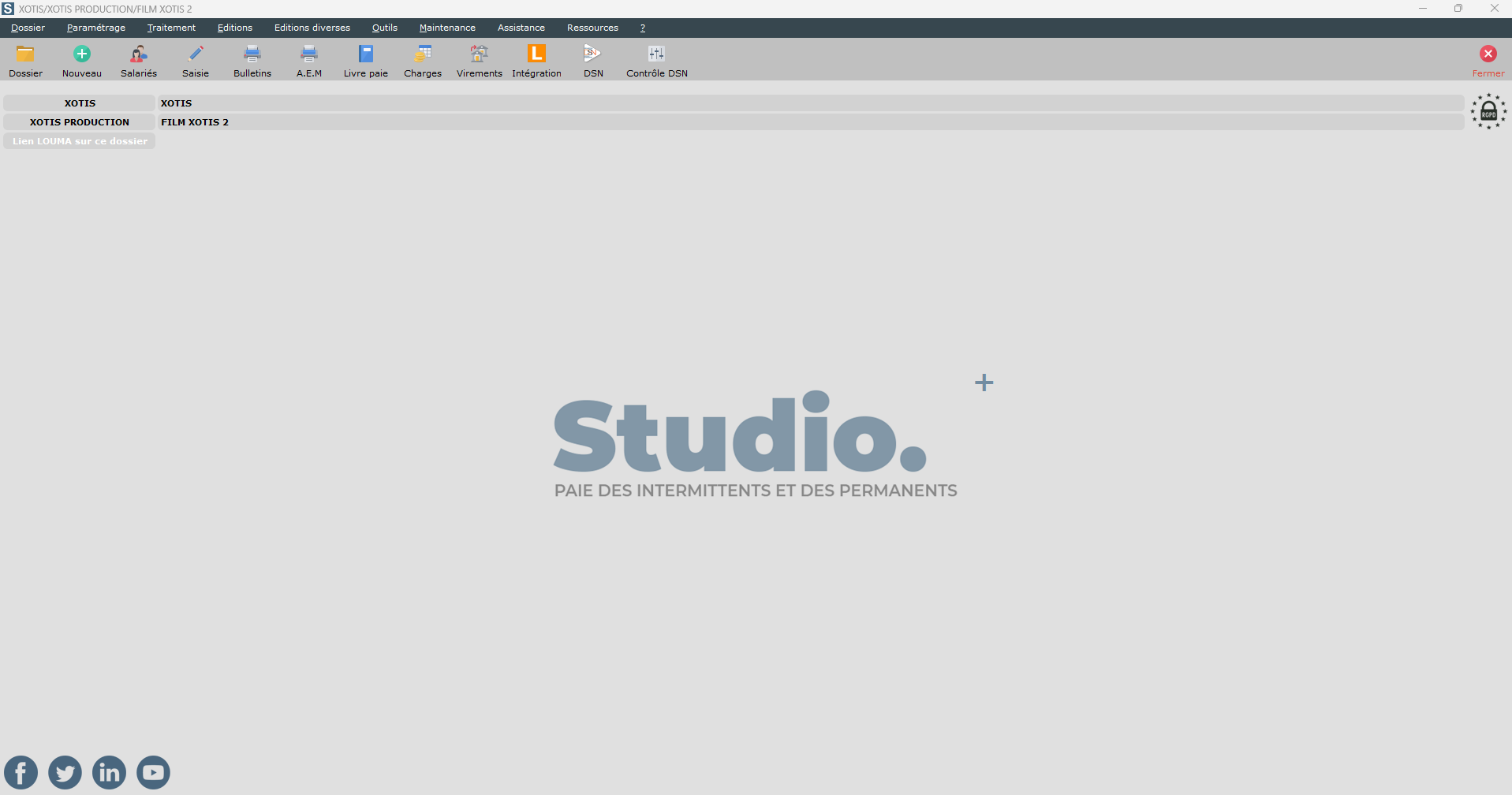Viewport: 1512px width, 795px height.
Task: Open the Facebook social icon
Action: (x=21, y=772)
